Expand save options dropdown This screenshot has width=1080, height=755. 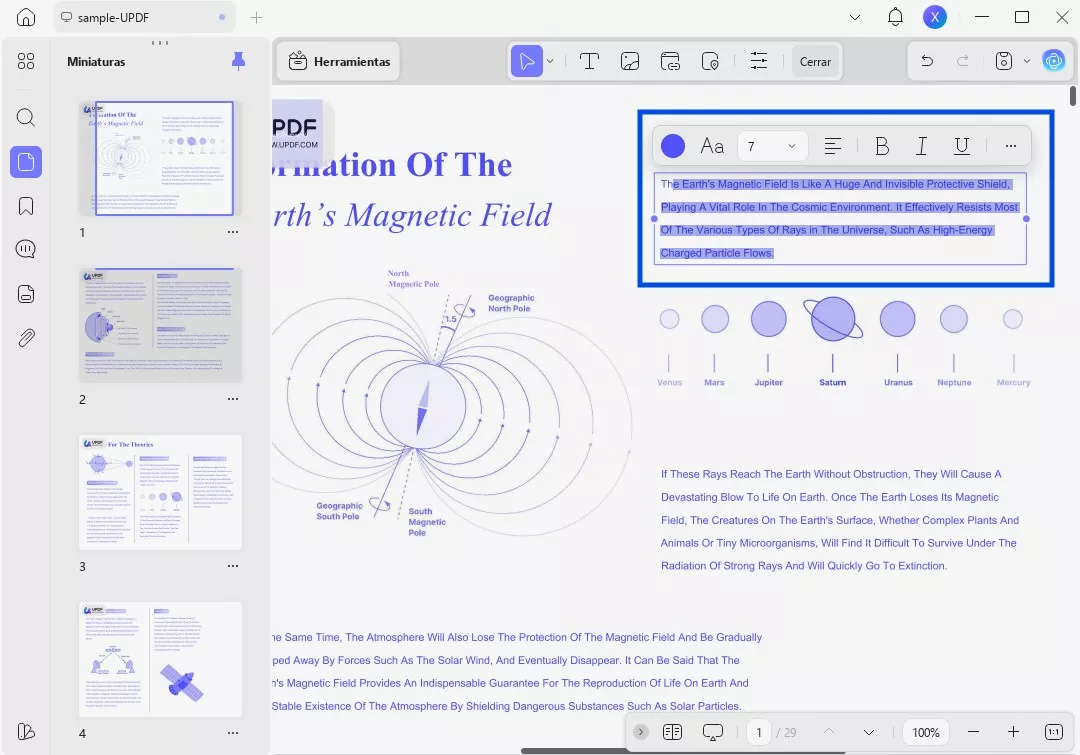coord(1026,61)
